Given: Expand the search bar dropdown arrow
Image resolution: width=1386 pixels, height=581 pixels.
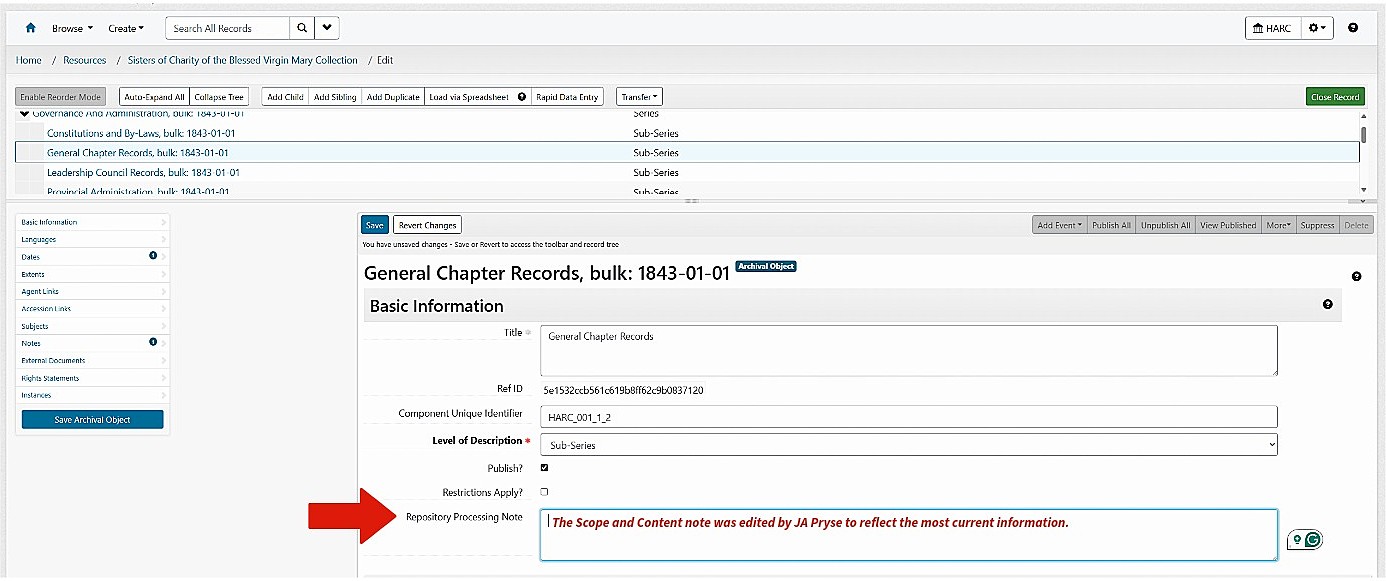Looking at the screenshot, I should pos(327,28).
